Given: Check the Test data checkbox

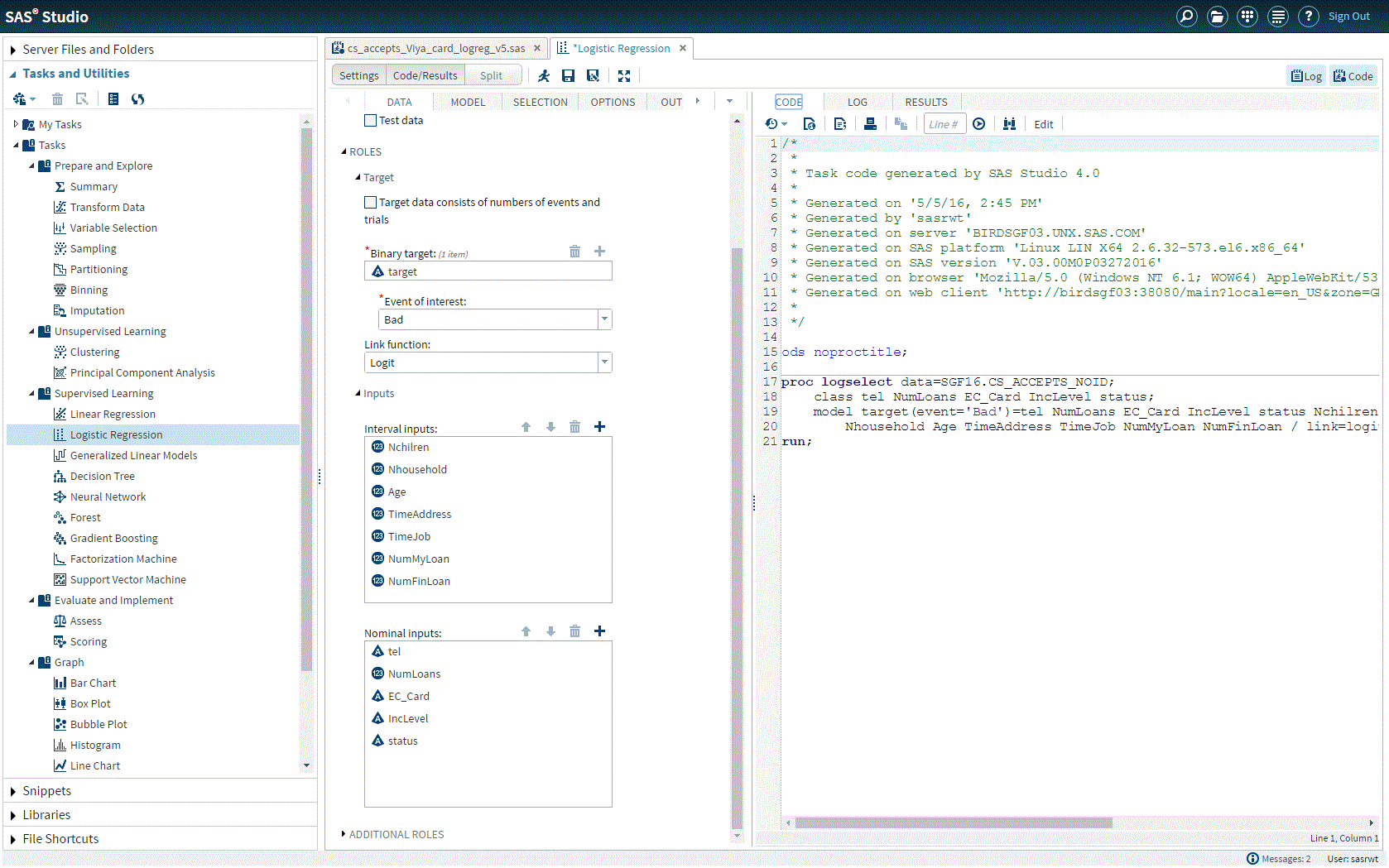Looking at the screenshot, I should click(x=370, y=120).
